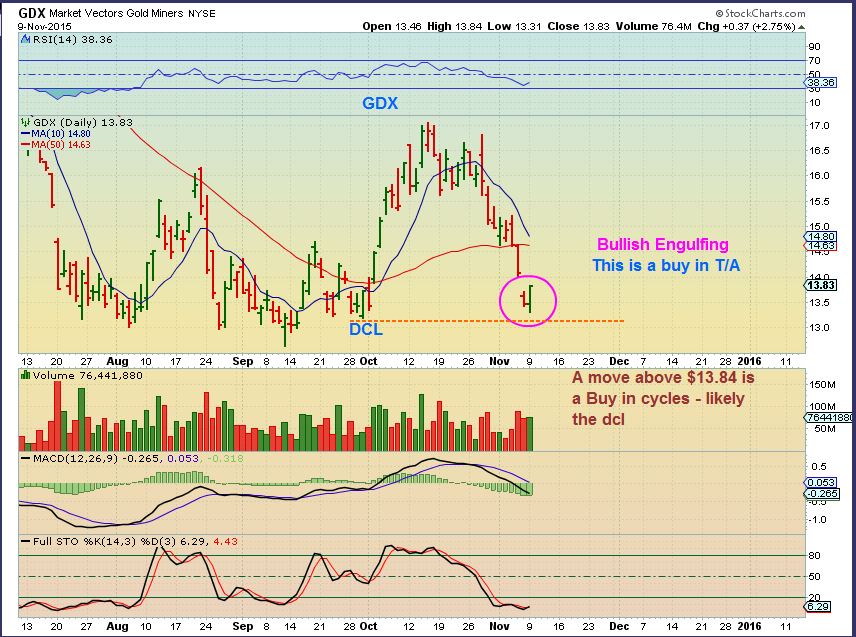Click the 76441880 volume tag on axis
Viewport: 856px width, 637px height.
(829, 417)
